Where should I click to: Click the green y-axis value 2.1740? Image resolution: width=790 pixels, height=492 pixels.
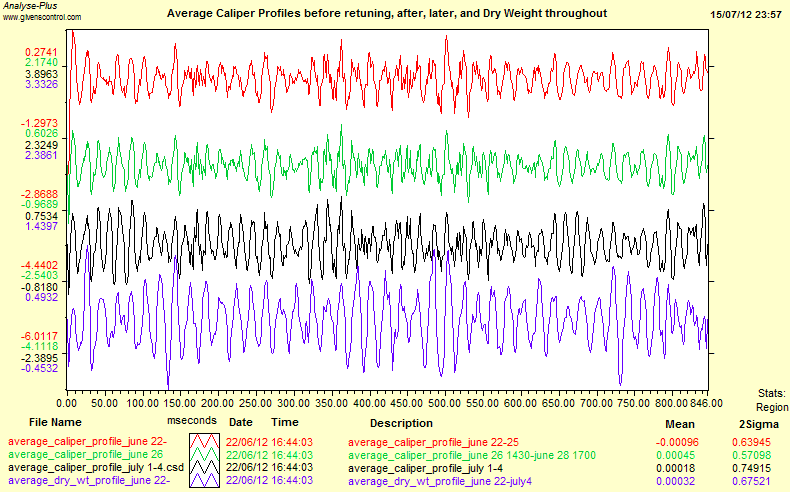point(41,63)
